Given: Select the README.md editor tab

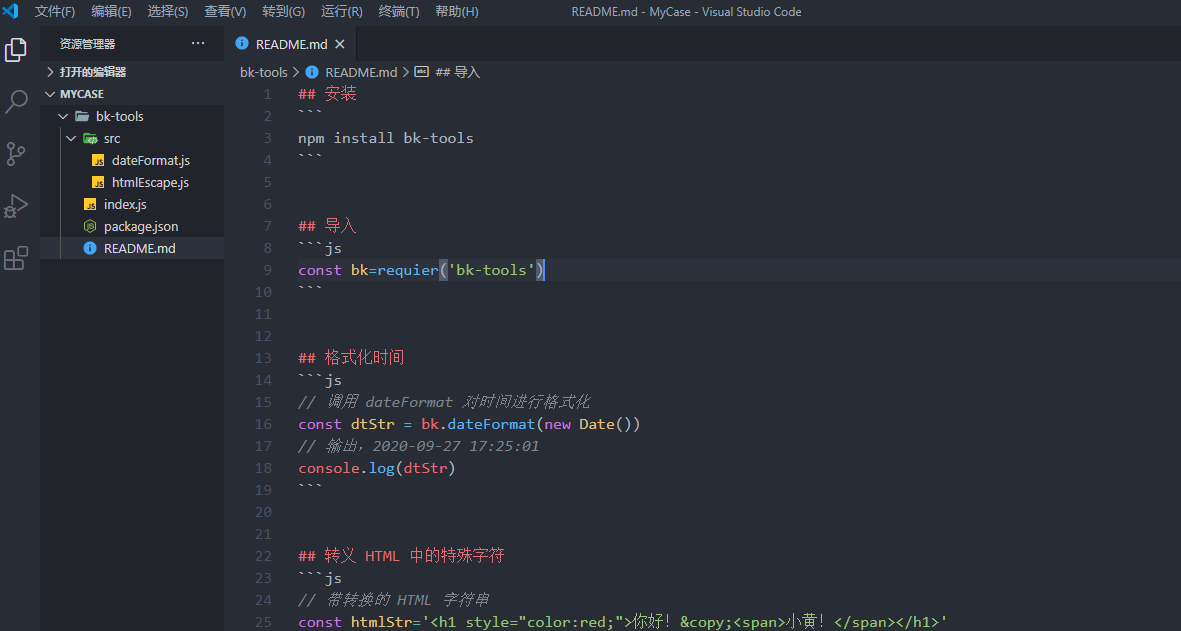Looking at the screenshot, I should 291,44.
